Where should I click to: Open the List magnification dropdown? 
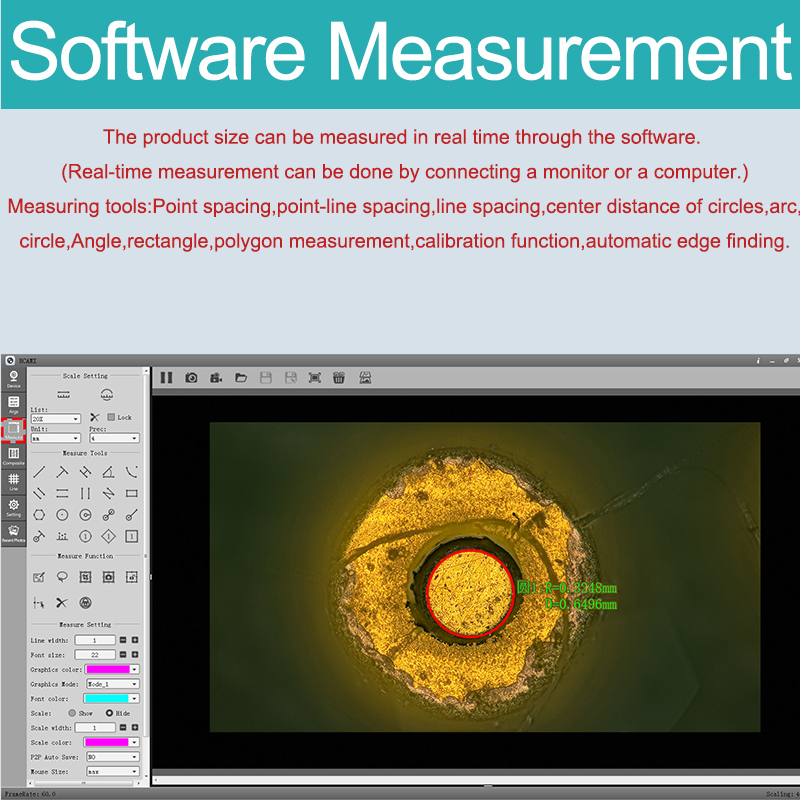pos(56,419)
